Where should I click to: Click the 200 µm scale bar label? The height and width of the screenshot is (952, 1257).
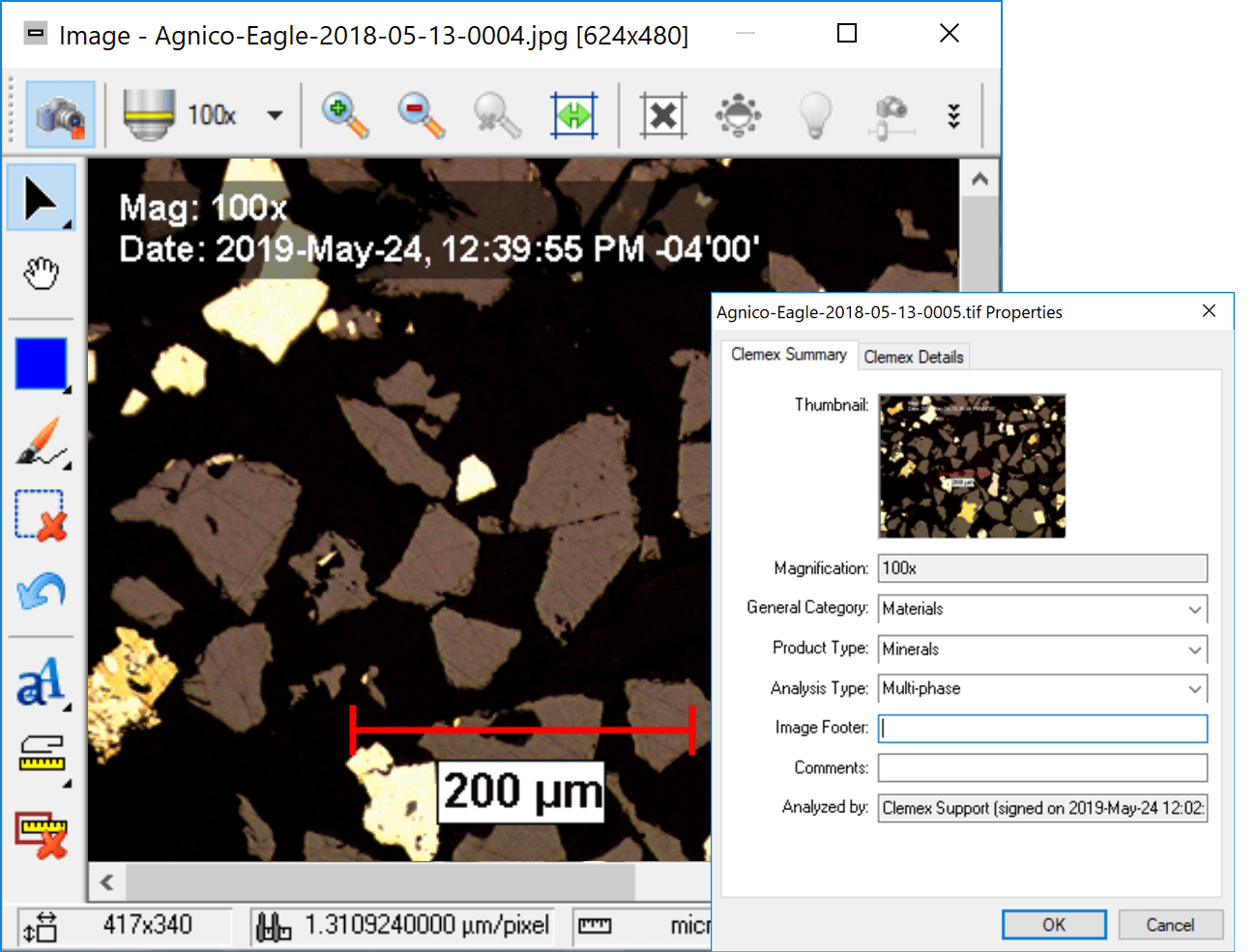[522, 793]
